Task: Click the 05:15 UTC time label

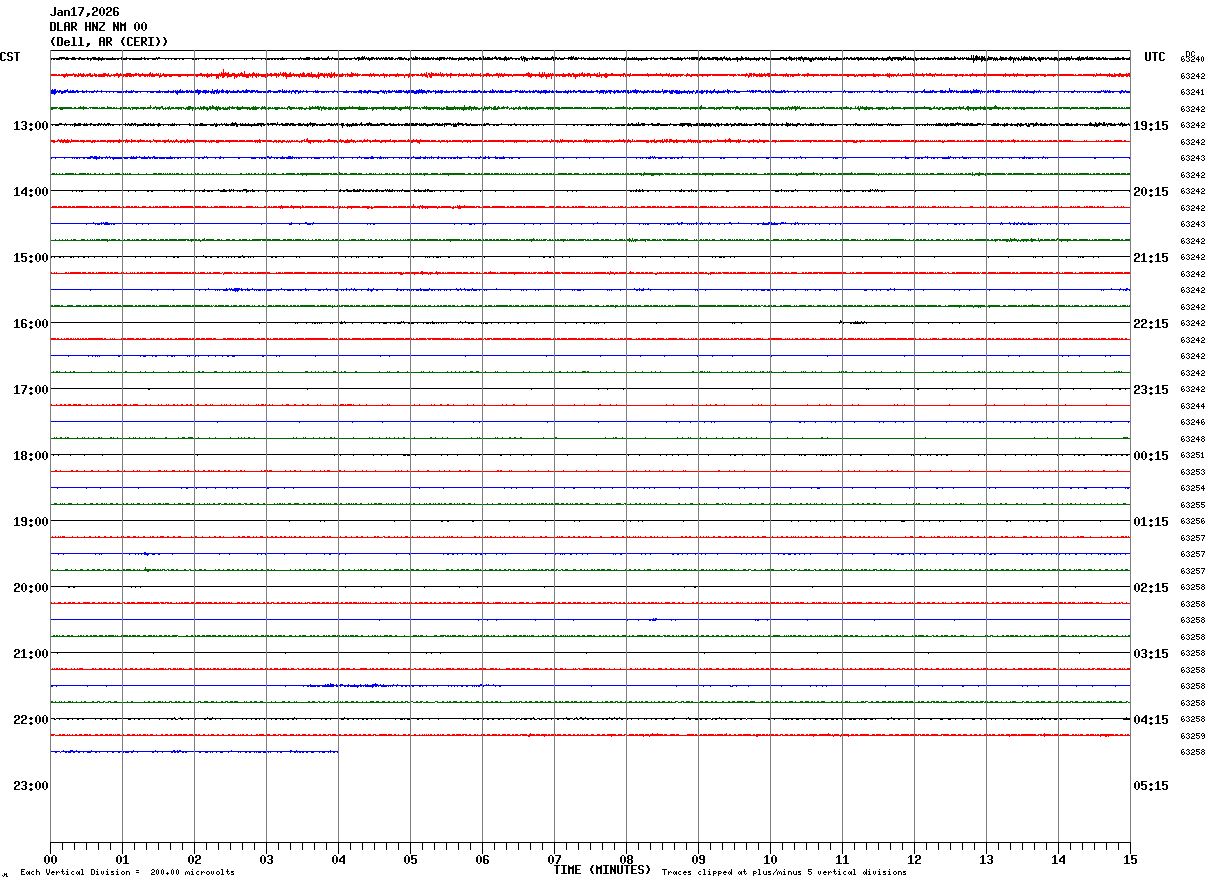Action: pyautogui.click(x=1151, y=786)
